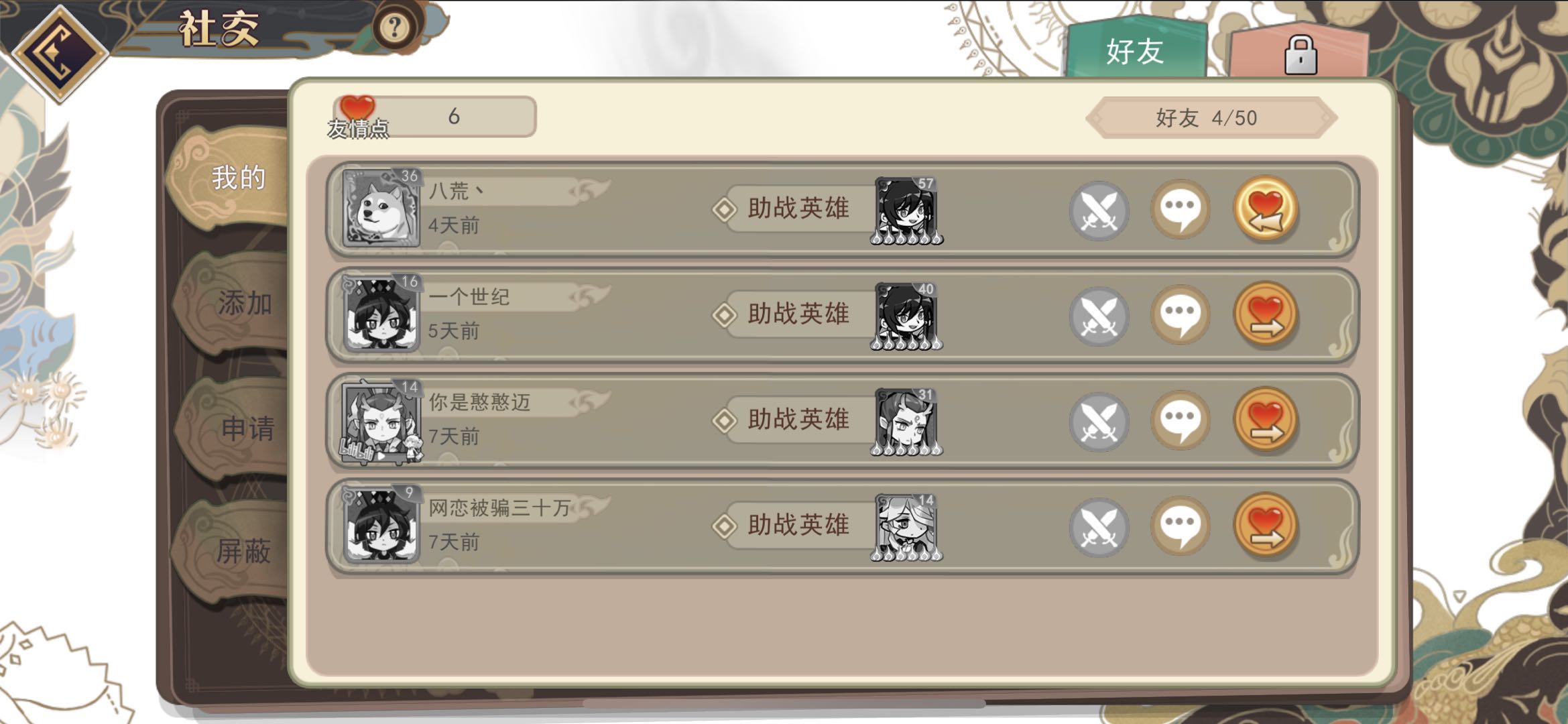The height and width of the screenshot is (724, 1568).
Task: Send a friendship heart to 网恋被骗三十万
Action: [1266, 526]
